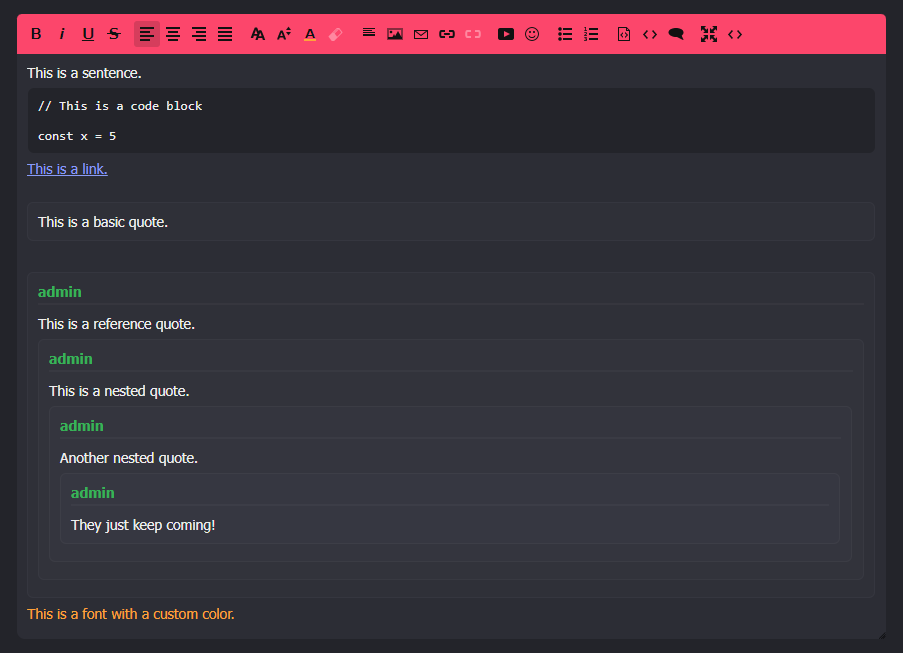Click the editor resize grip corner

(881, 634)
